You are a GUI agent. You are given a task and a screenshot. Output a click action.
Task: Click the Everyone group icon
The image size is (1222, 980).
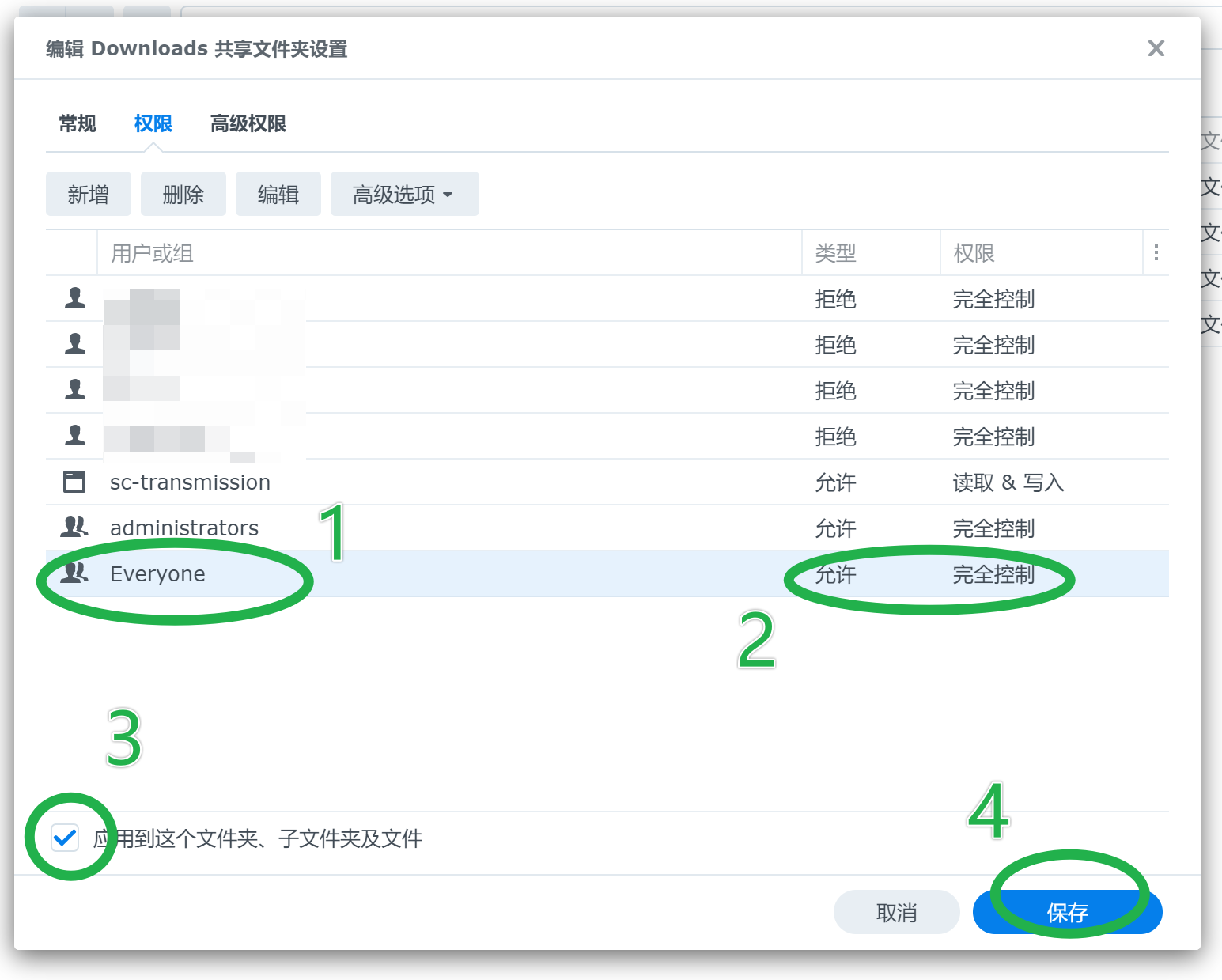pyautogui.click(x=74, y=573)
